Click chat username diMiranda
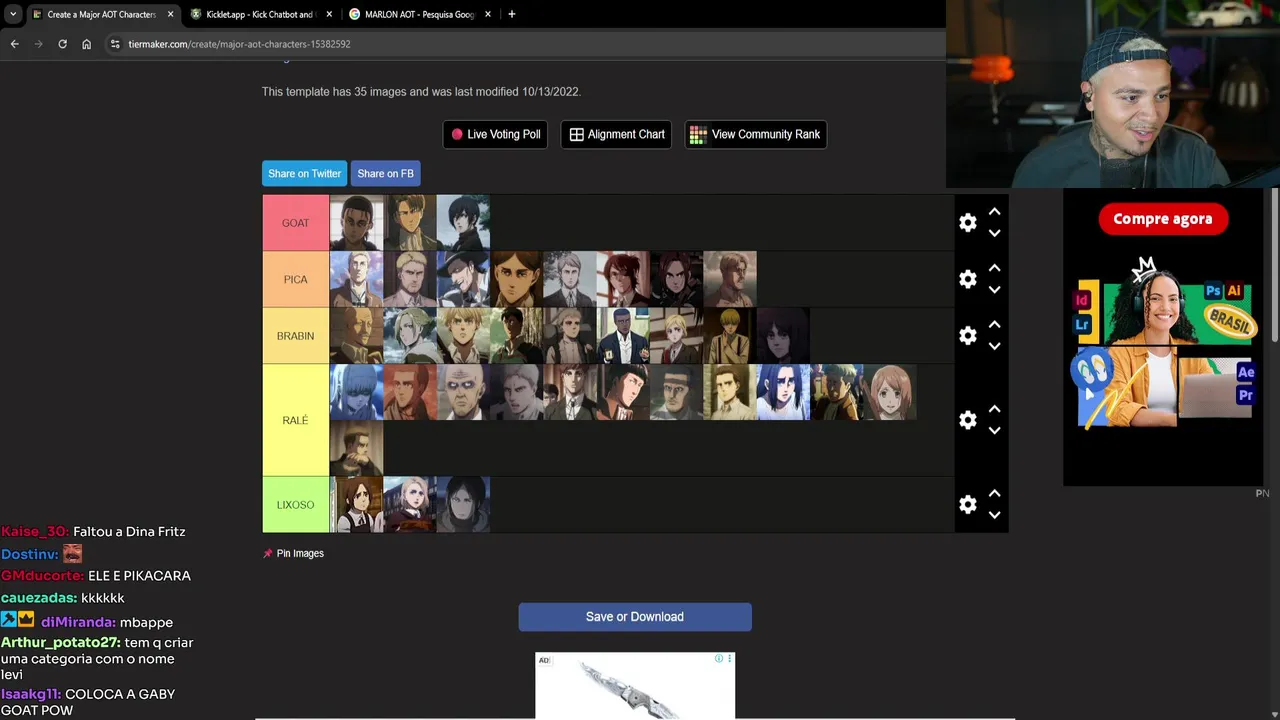The width and height of the screenshot is (1280, 720). click(x=78, y=622)
